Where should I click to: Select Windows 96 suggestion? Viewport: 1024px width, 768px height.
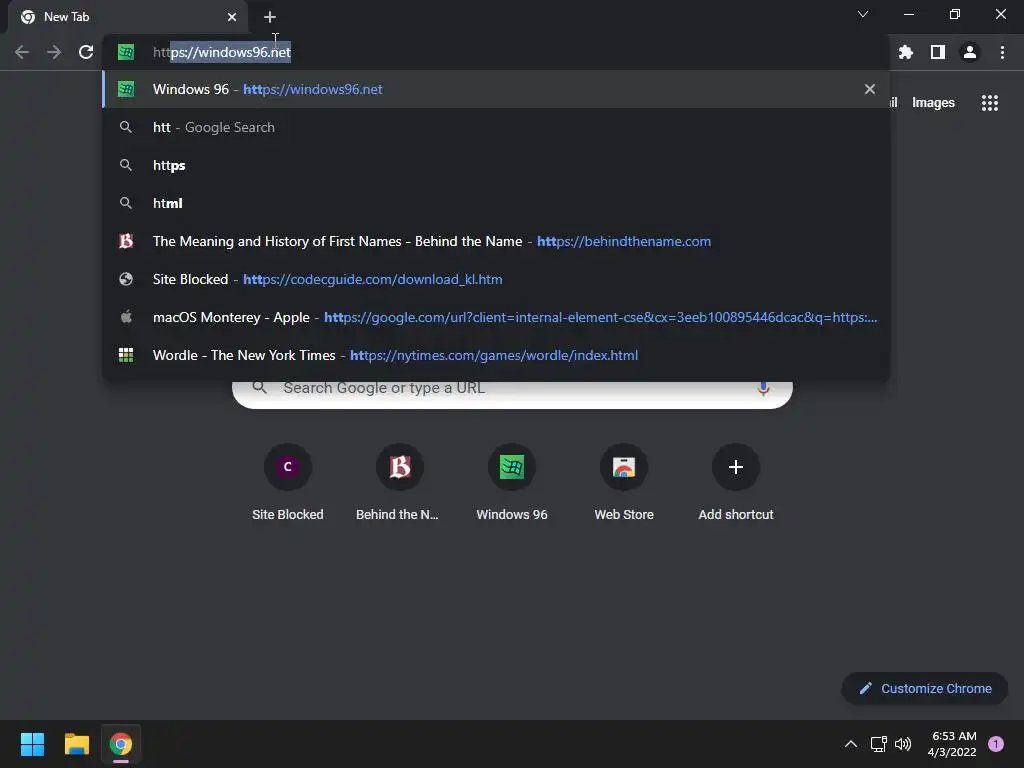click(496, 89)
